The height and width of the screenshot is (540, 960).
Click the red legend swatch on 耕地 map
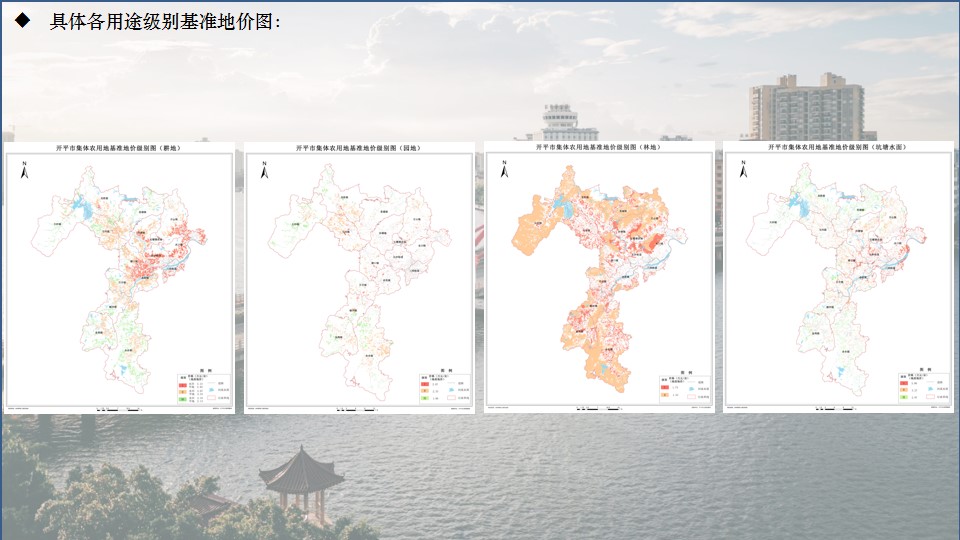coord(183,383)
